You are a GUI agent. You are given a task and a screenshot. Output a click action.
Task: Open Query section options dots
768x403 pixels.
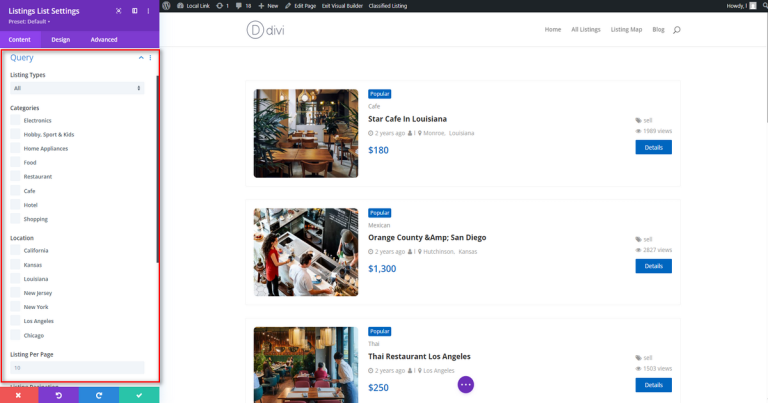(x=150, y=58)
